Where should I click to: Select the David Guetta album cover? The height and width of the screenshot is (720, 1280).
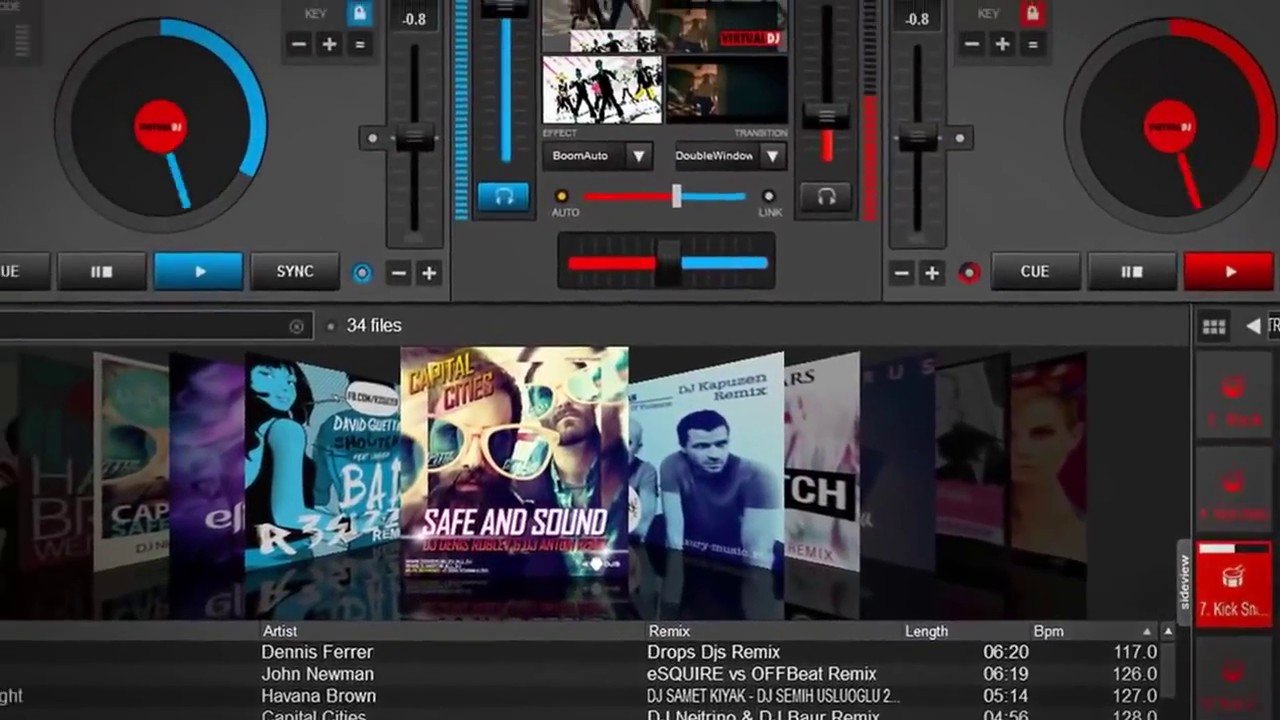tap(322, 460)
